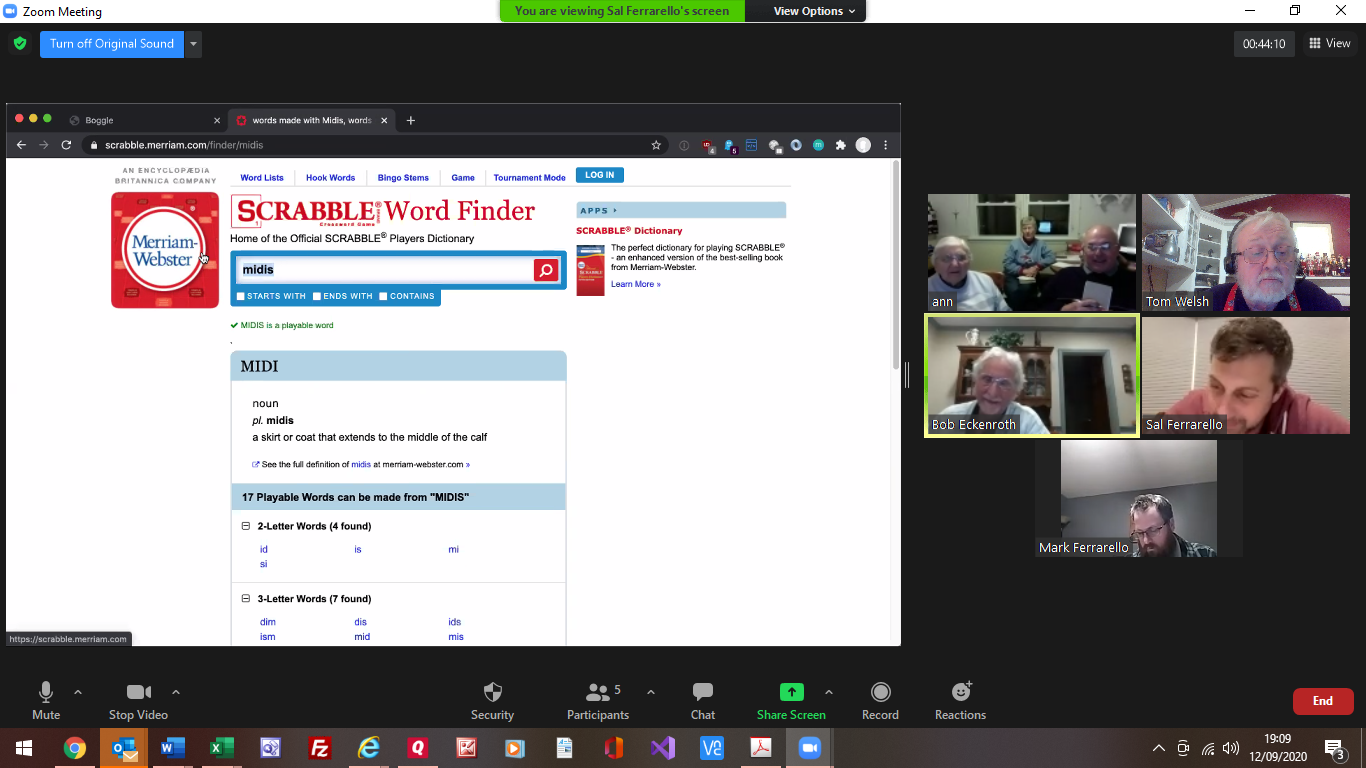The height and width of the screenshot is (768, 1366).
Task: Click the uBlock Origin extension icon
Action: [x=708, y=145]
